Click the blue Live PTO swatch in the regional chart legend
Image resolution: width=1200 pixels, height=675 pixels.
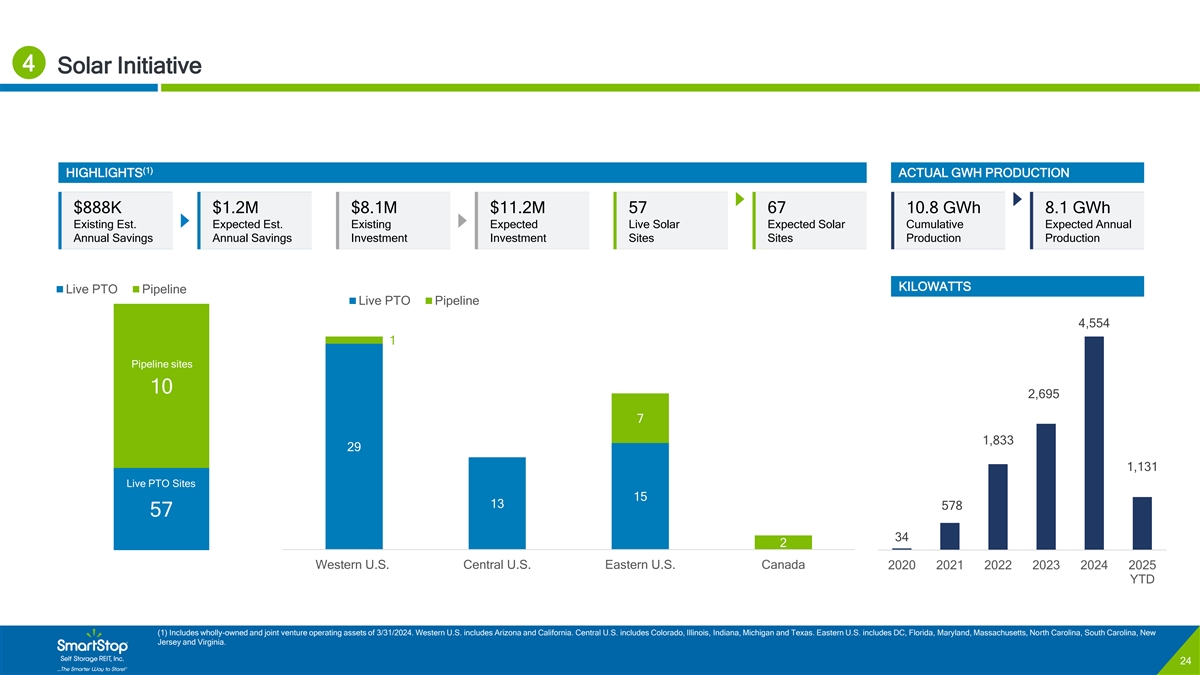[x=353, y=301]
